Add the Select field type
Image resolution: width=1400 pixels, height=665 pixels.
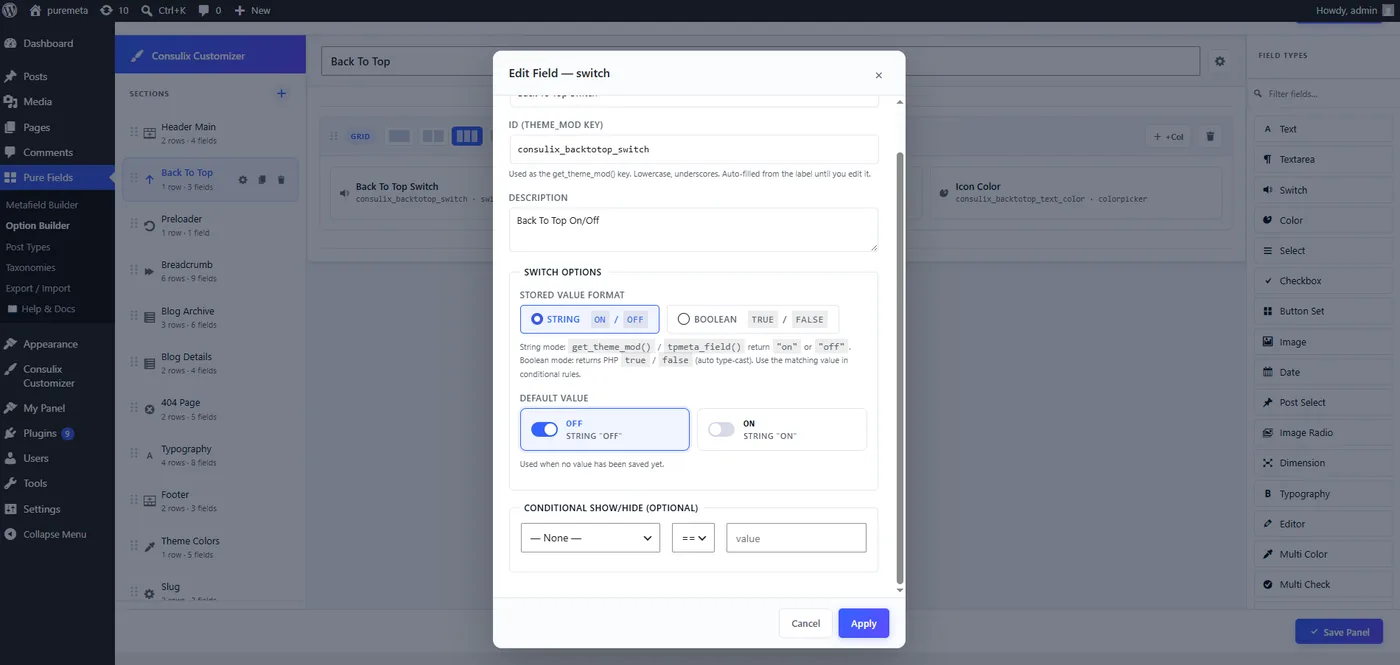tap(1322, 251)
